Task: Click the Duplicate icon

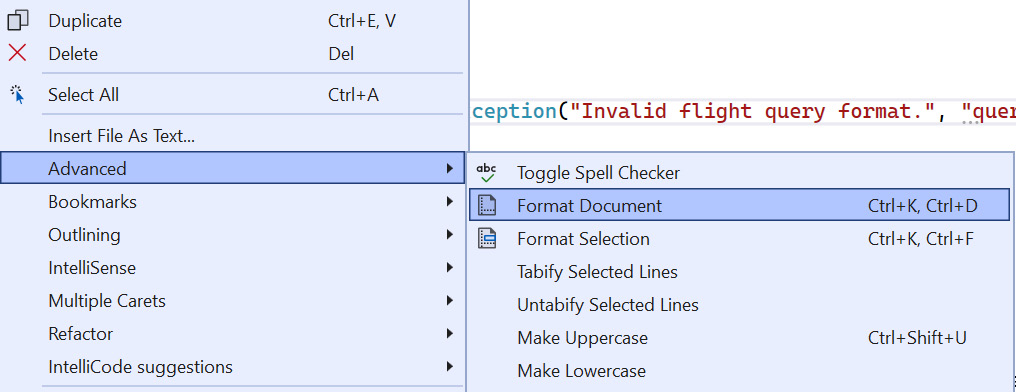Action: pyautogui.click(x=17, y=21)
